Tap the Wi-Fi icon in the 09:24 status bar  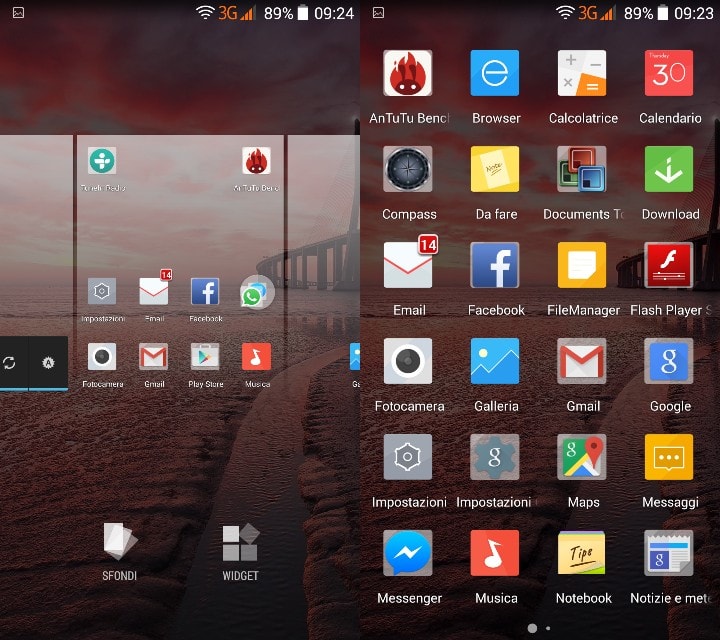204,12
